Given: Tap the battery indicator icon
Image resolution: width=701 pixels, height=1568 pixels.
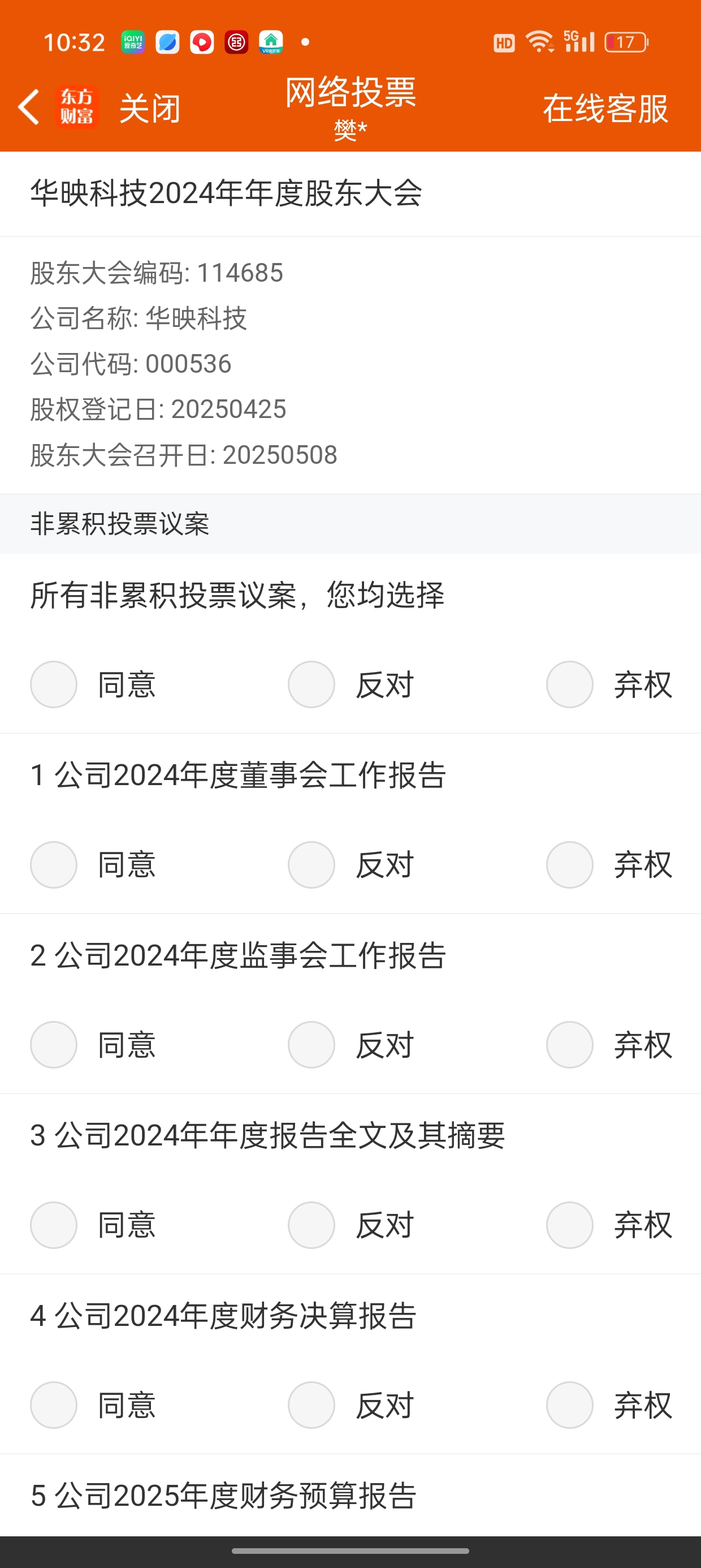Looking at the screenshot, I should tap(626, 42).
